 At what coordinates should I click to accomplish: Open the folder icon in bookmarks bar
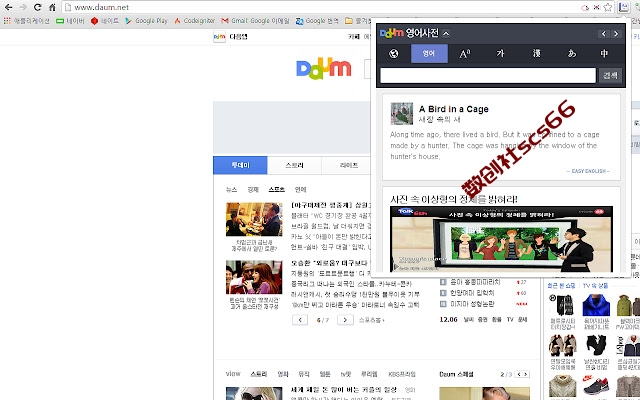(349, 20)
